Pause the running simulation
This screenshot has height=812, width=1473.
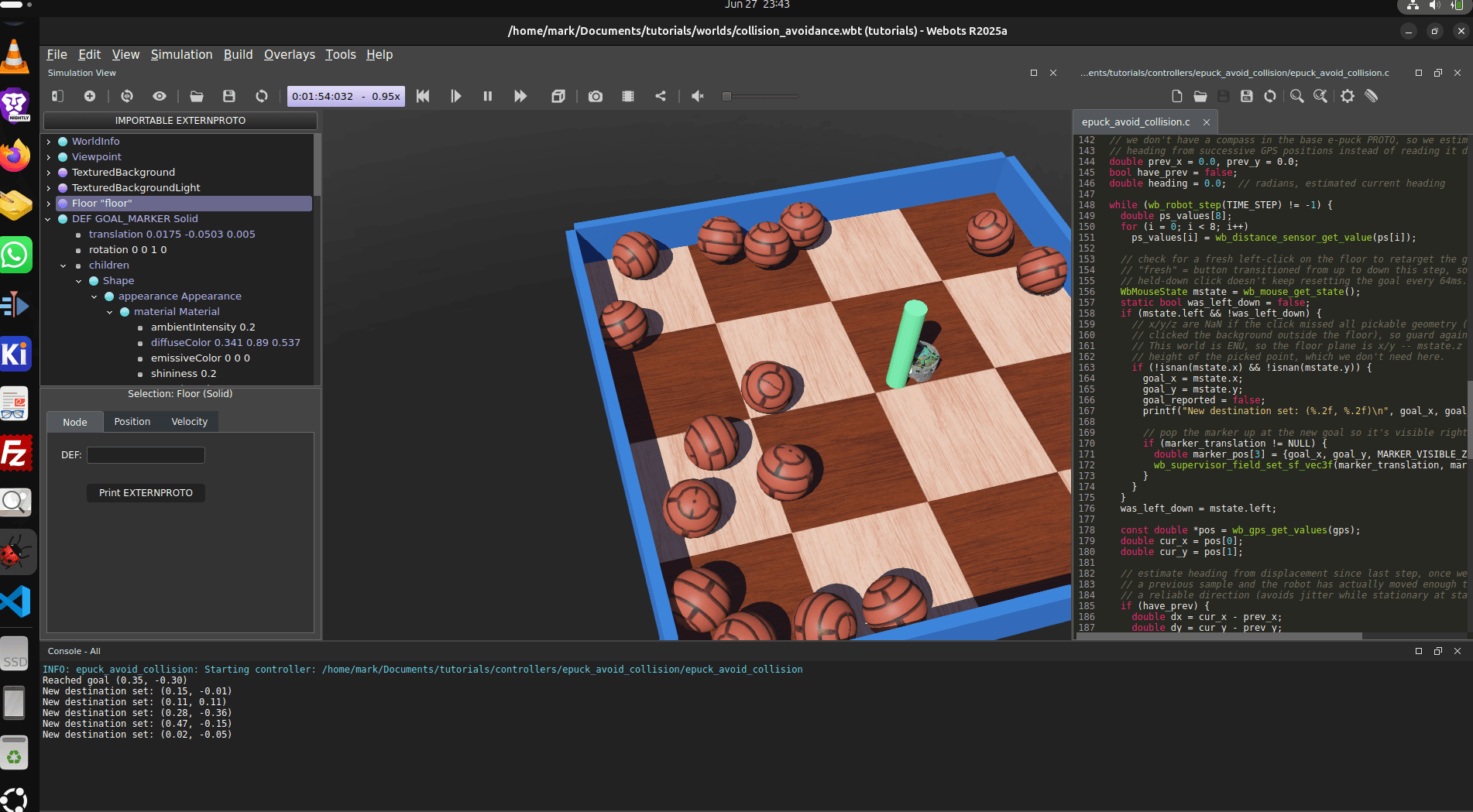[x=488, y=96]
